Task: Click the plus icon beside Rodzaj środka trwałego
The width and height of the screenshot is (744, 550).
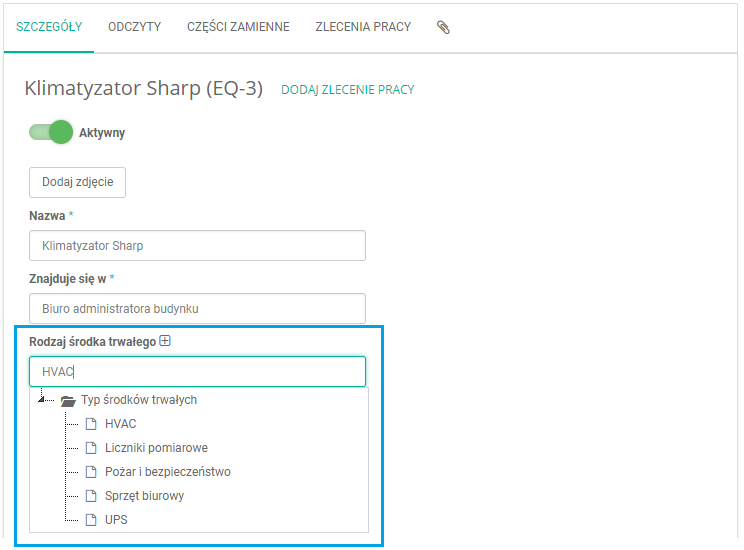Action: 165,341
